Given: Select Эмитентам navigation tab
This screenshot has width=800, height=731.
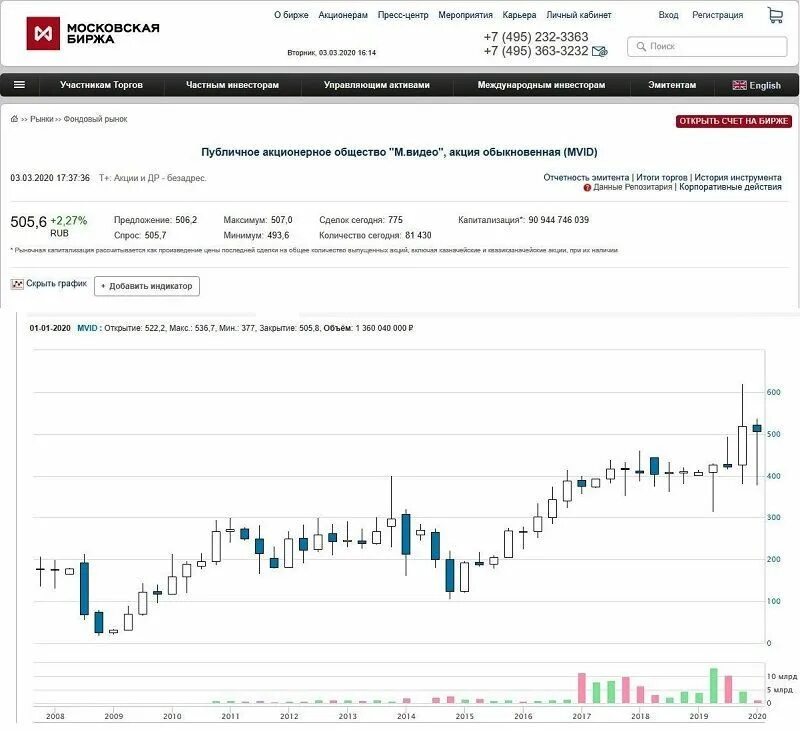Looking at the screenshot, I should coord(672,85).
